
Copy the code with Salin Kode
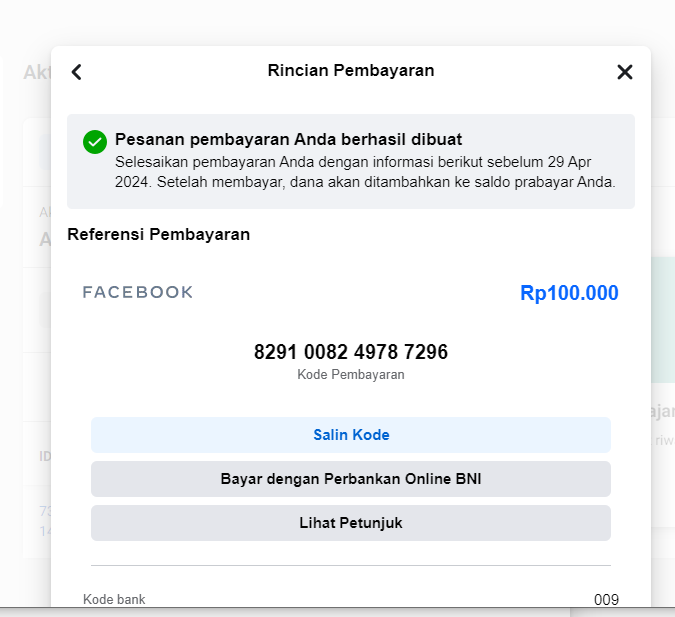click(351, 435)
